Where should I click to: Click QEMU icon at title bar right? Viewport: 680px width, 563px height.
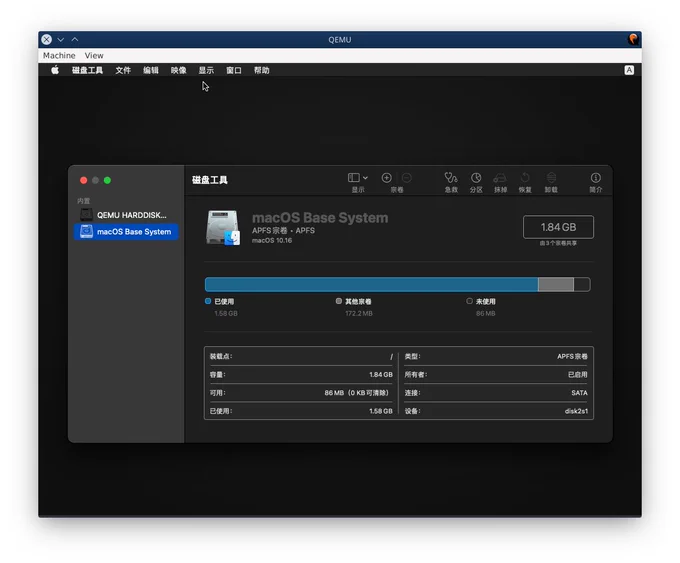pyautogui.click(x=633, y=39)
